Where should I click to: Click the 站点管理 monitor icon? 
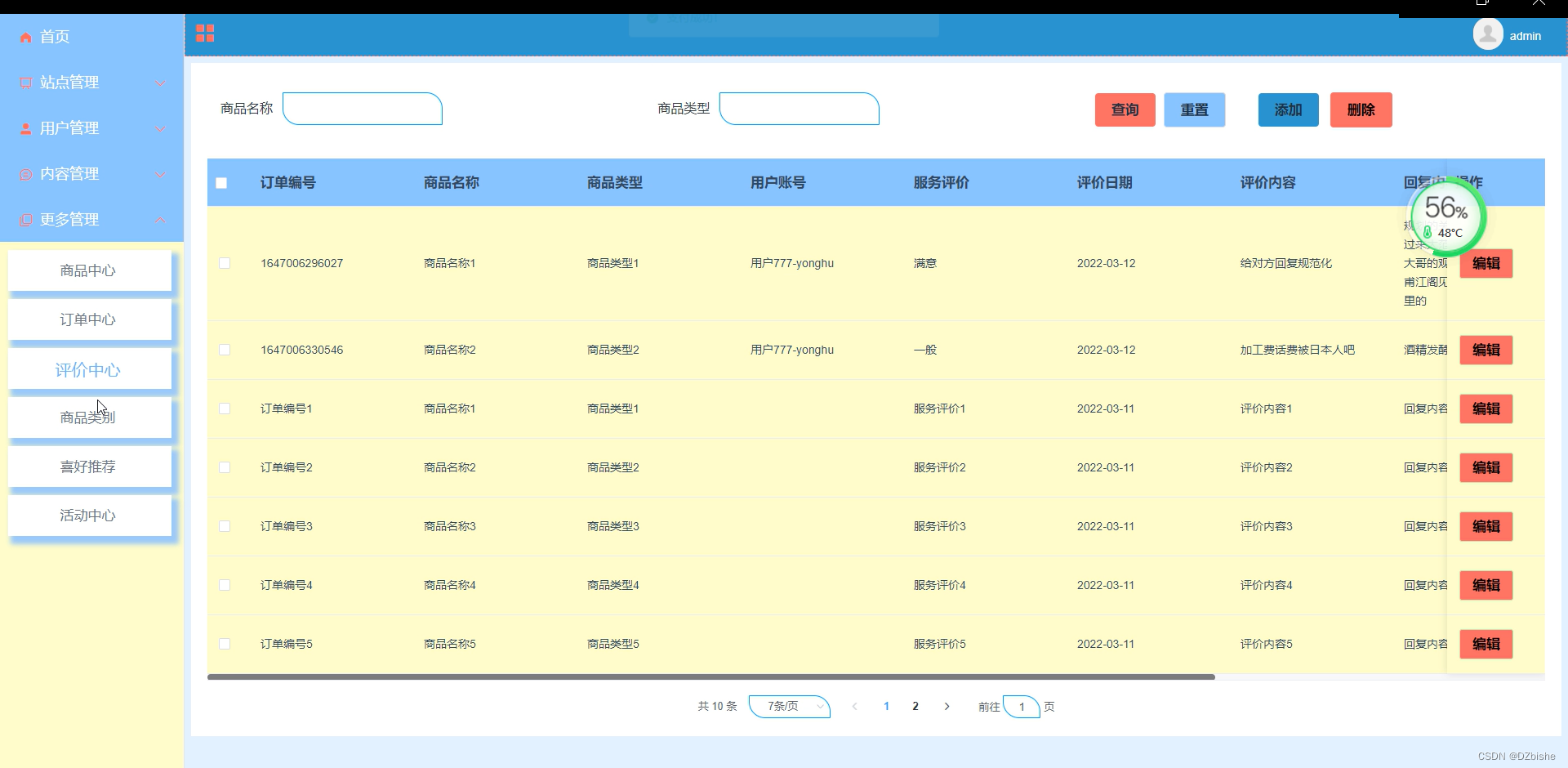pos(26,83)
